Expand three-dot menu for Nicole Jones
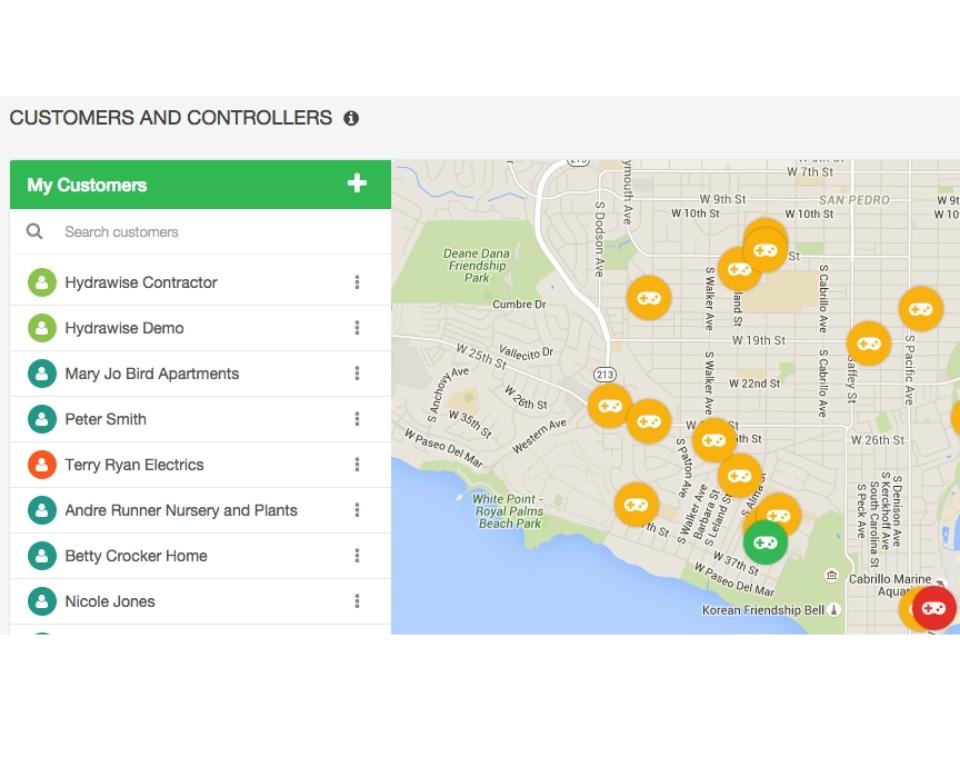Screen dimensions: 960x760 pos(357,601)
